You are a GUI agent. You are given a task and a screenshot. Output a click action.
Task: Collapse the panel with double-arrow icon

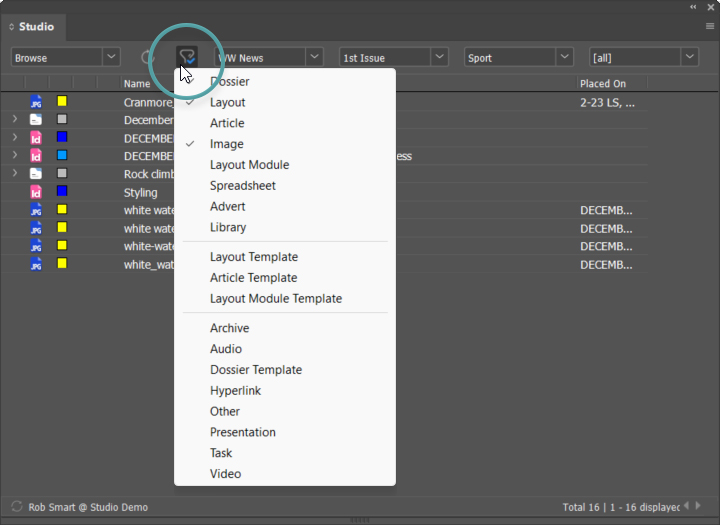pos(693,6)
